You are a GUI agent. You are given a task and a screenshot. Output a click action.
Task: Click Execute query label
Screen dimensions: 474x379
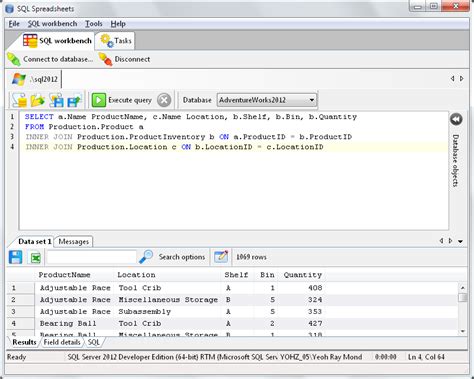click(x=130, y=100)
